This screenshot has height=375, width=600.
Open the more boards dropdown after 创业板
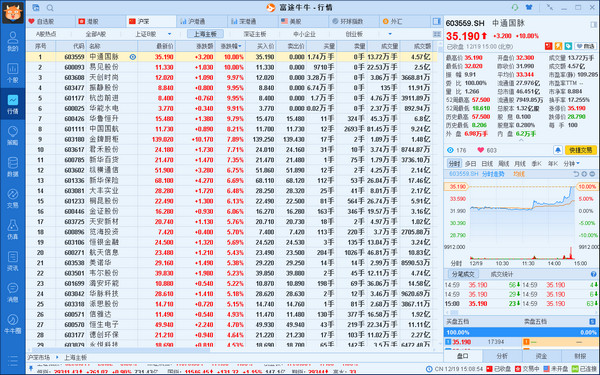[390, 34]
